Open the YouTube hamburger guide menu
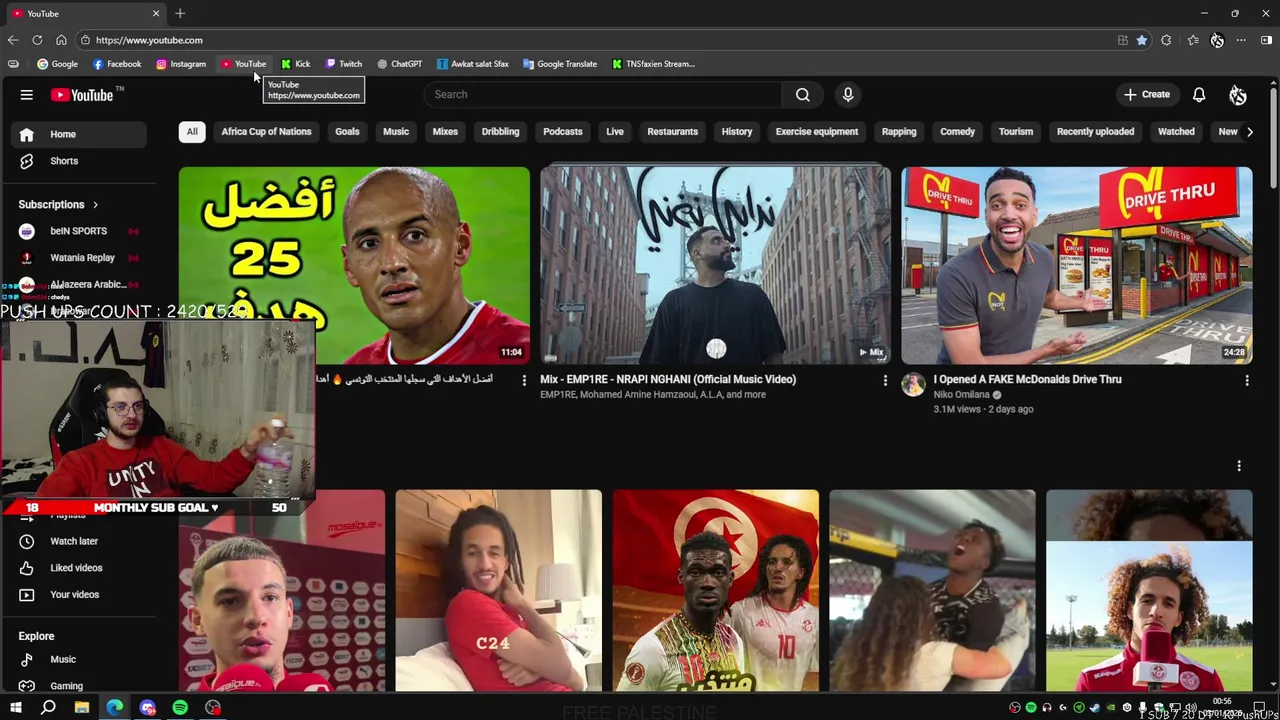 click(x=27, y=95)
